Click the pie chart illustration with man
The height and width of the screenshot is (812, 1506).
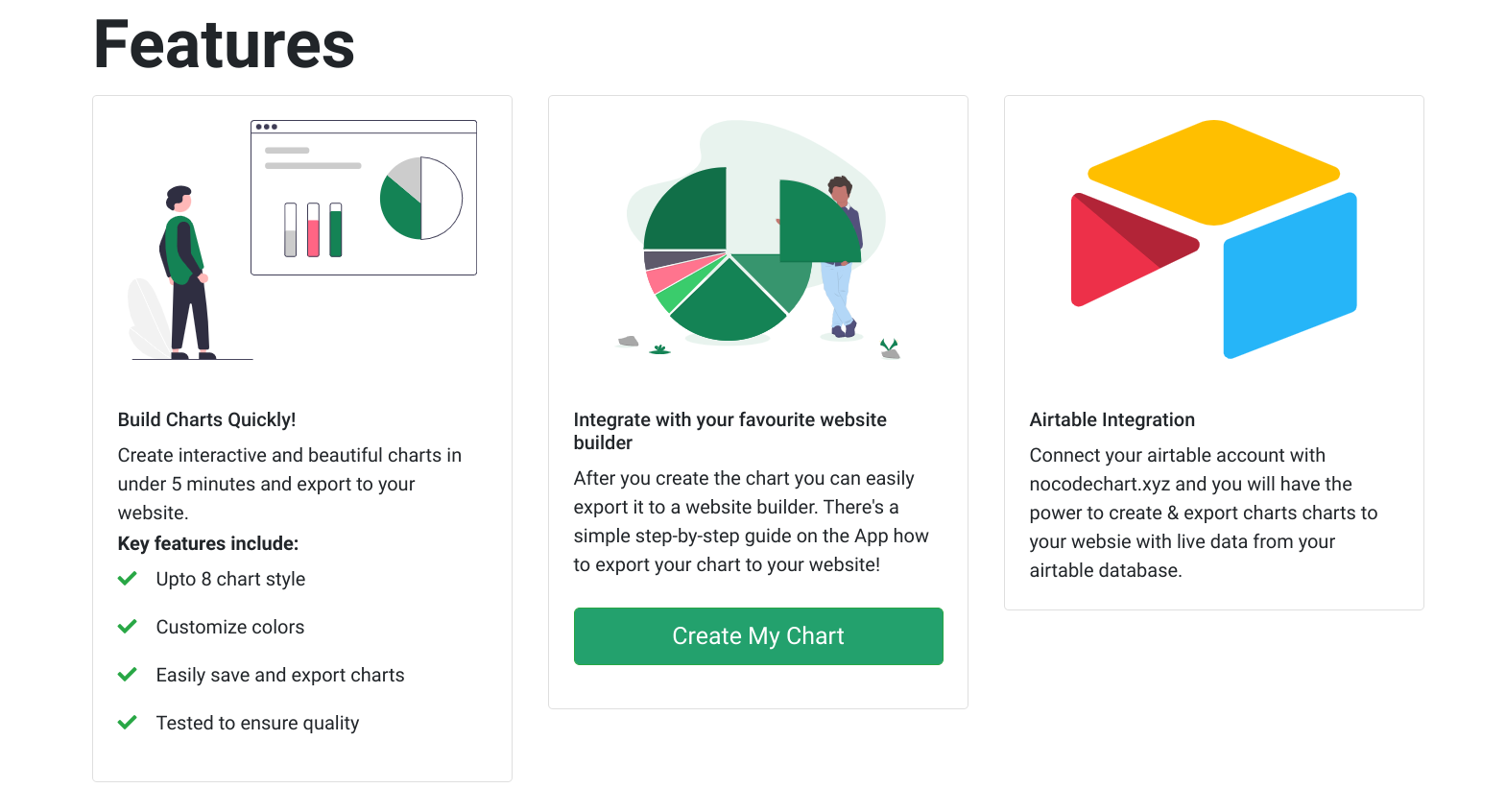(x=757, y=240)
